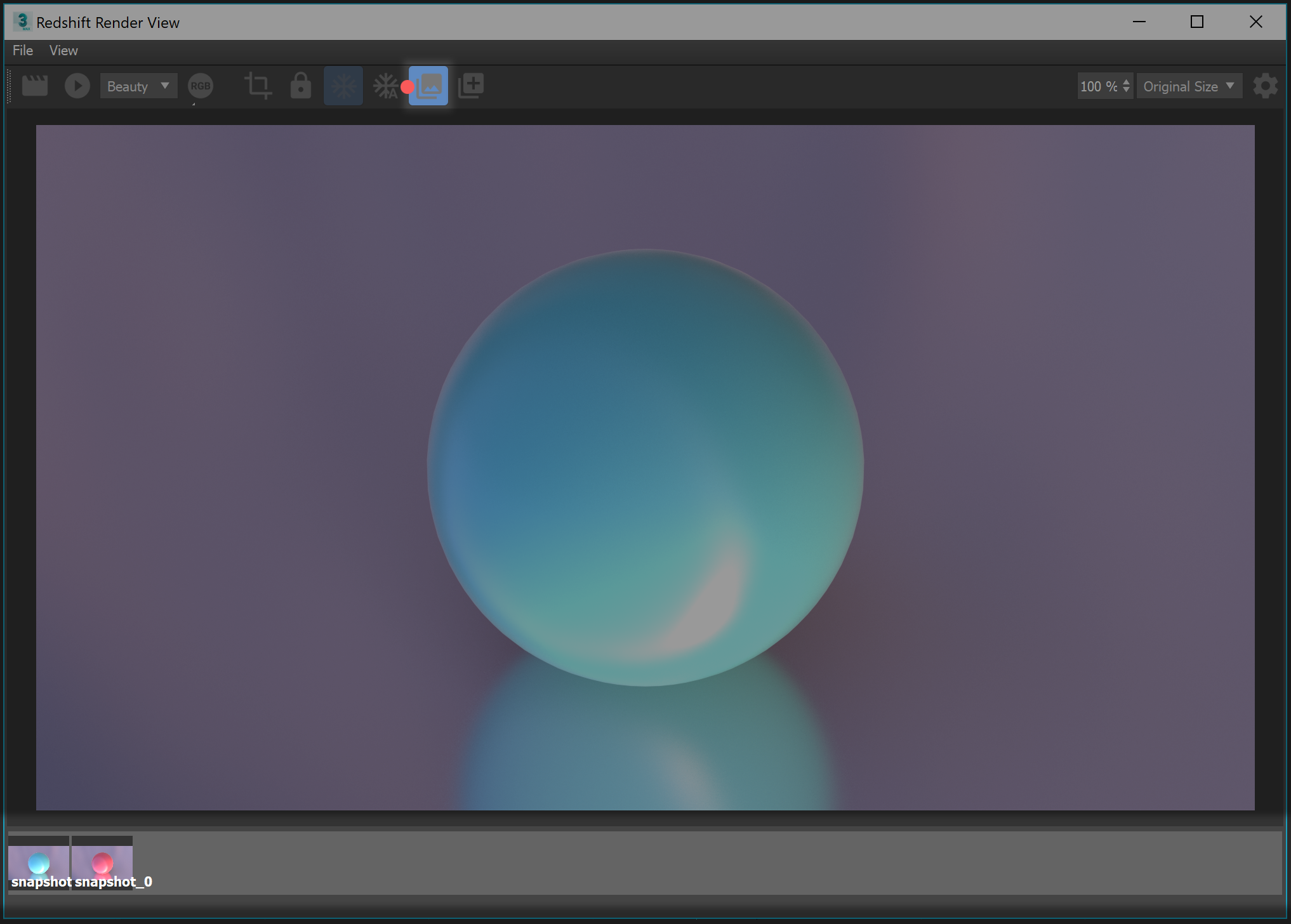This screenshot has width=1291, height=924.
Task: Select the blue sphere snapshot thumbnail
Action: tap(39, 863)
